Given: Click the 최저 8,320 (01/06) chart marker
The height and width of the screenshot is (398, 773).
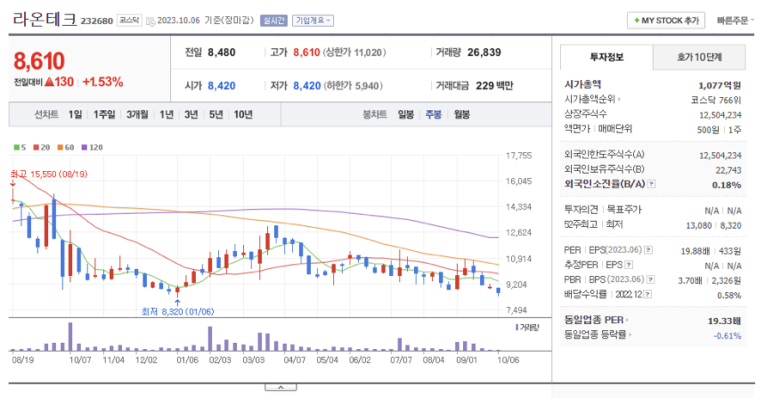Looking at the screenshot, I should coord(177,312).
